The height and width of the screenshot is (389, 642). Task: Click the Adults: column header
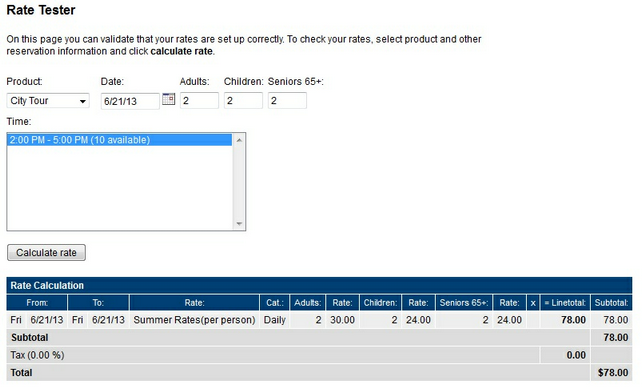point(308,303)
